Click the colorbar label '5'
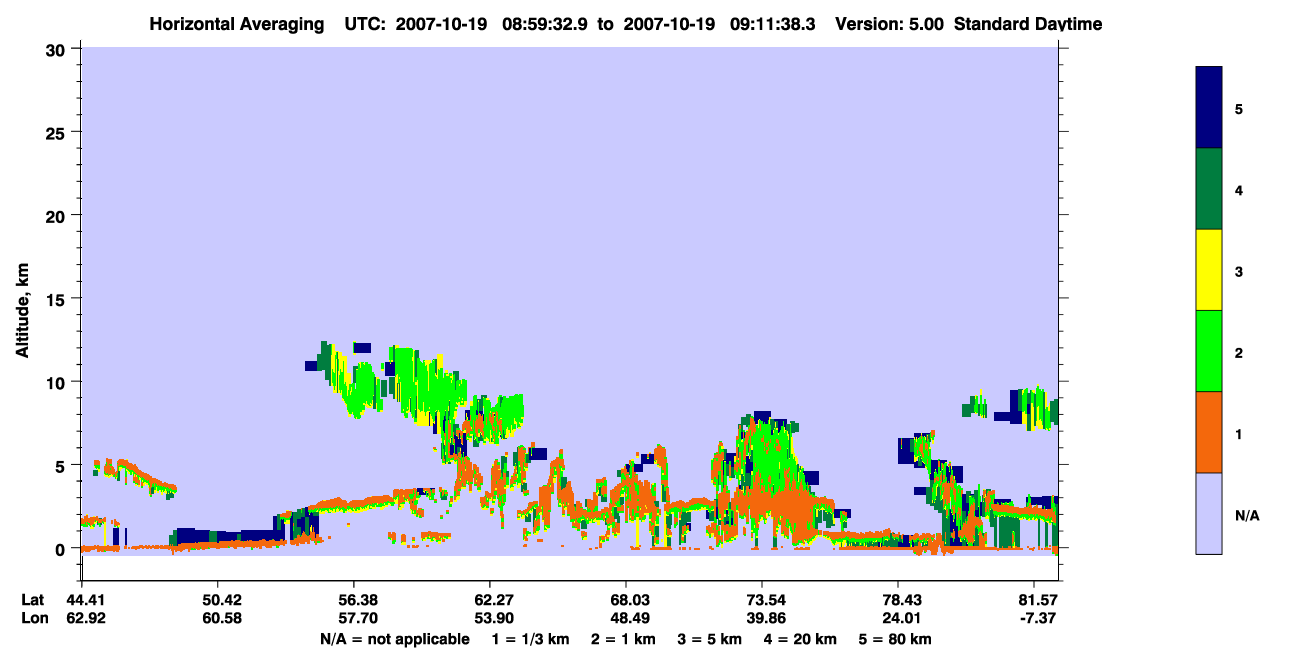 [x=1239, y=108]
